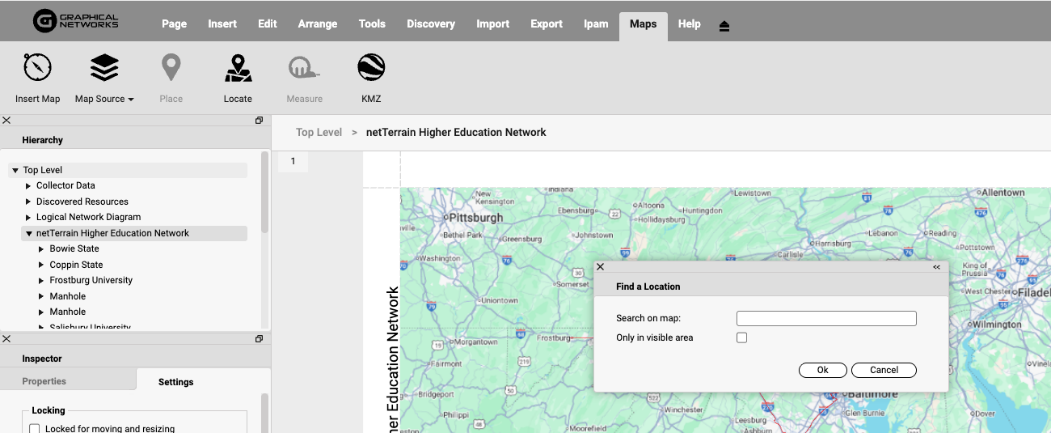Open the Discovery menu

[x=431, y=24]
